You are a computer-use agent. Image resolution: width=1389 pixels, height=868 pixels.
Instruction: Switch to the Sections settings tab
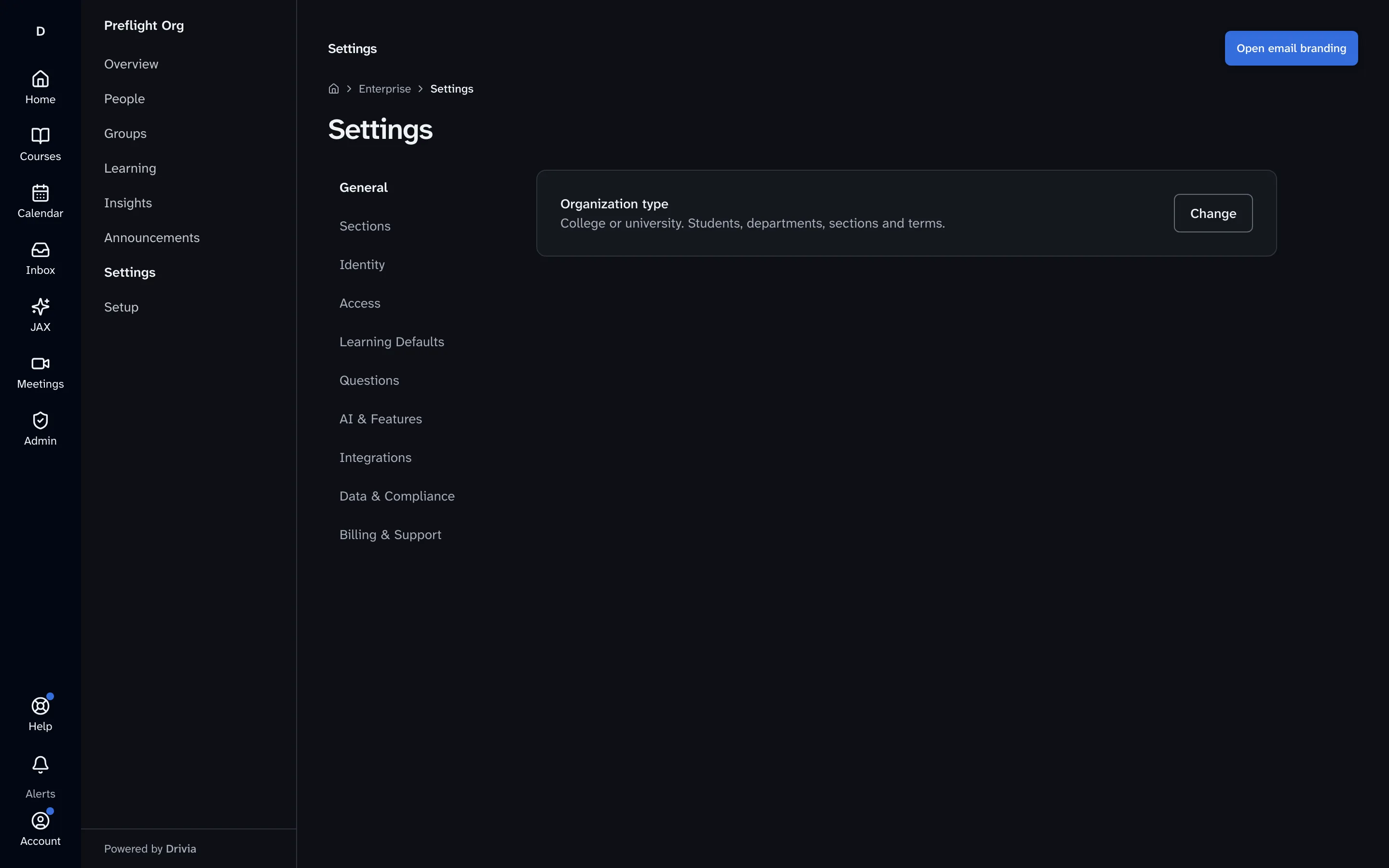(x=365, y=226)
